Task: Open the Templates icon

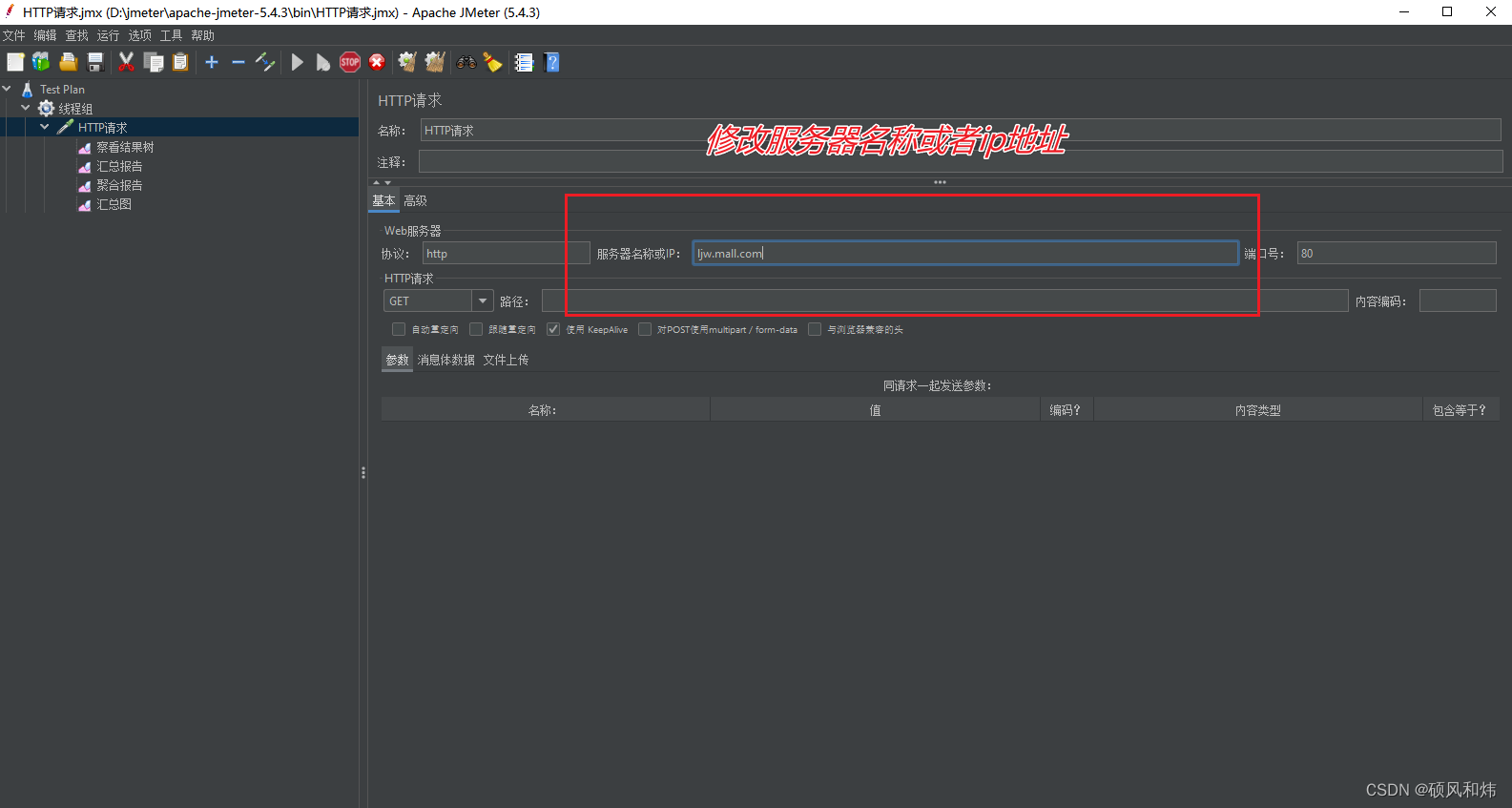Action: pos(41,62)
